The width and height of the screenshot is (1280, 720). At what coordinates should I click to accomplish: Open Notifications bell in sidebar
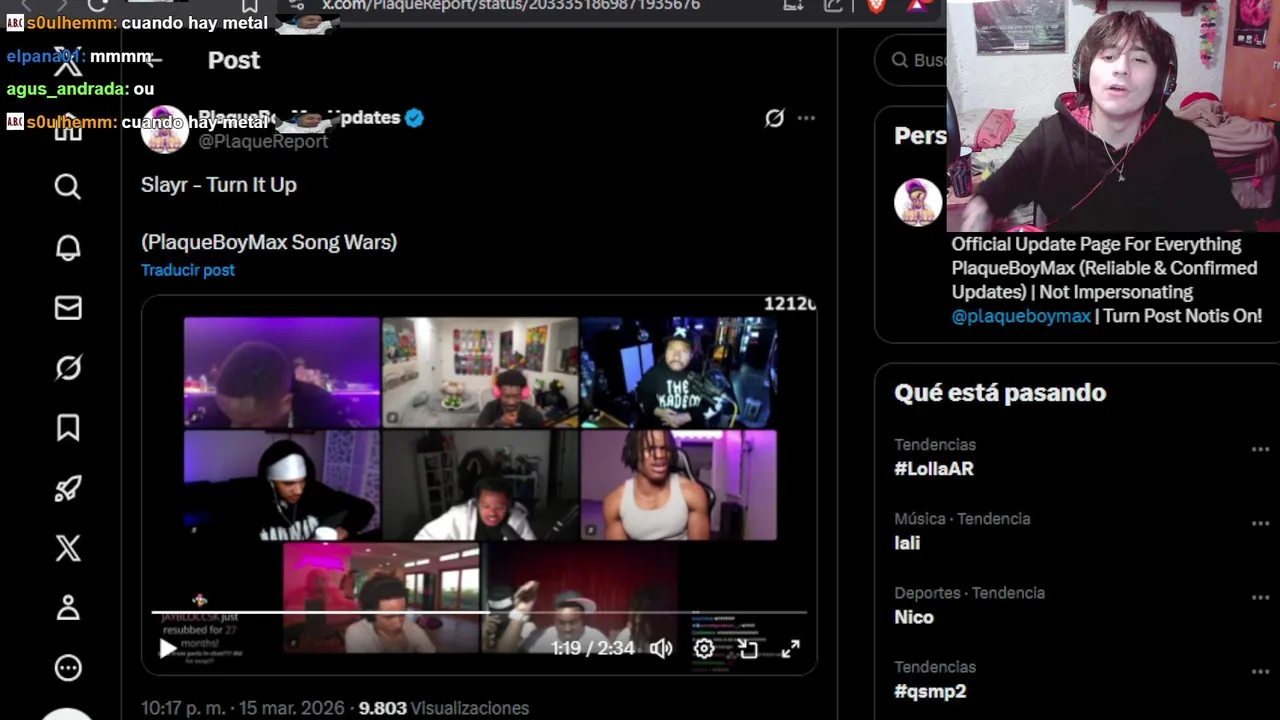click(68, 247)
